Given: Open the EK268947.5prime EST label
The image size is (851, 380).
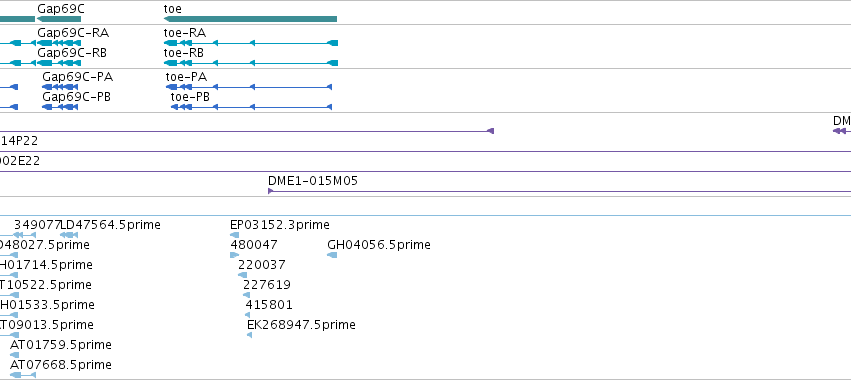Looking at the screenshot, I should 301,325.
